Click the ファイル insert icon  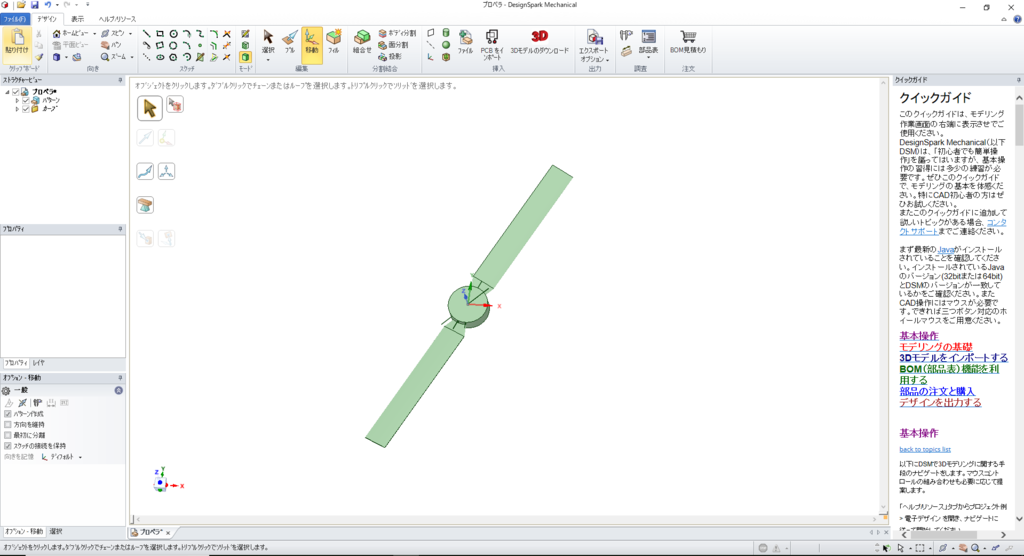pos(465,42)
